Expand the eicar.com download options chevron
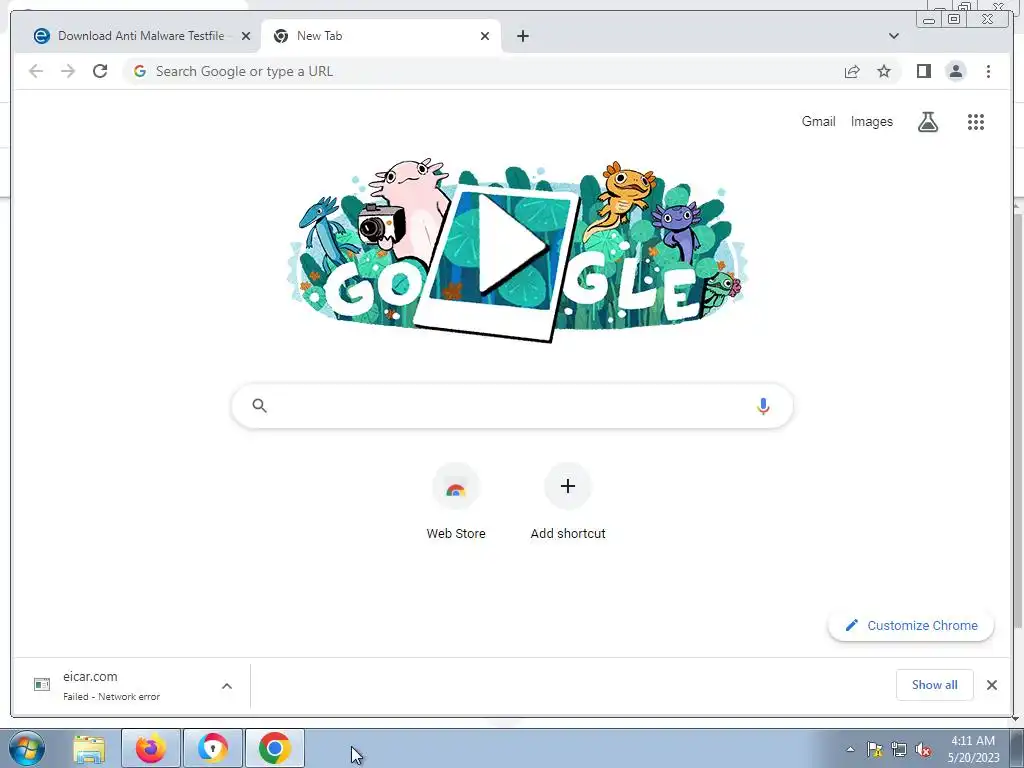The image size is (1024, 768). [x=227, y=686]
